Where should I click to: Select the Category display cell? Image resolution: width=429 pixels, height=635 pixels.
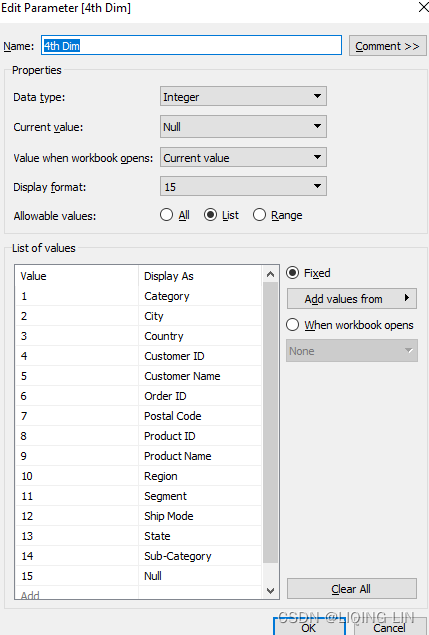(x=201, y=296)
